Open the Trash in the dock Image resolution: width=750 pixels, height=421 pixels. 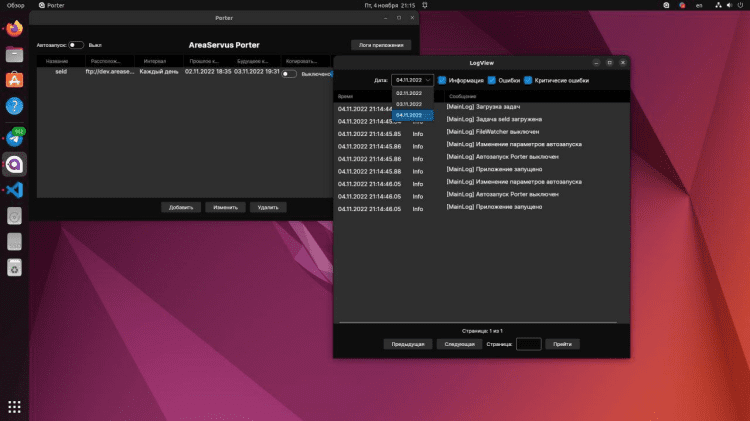pos(14,268)
